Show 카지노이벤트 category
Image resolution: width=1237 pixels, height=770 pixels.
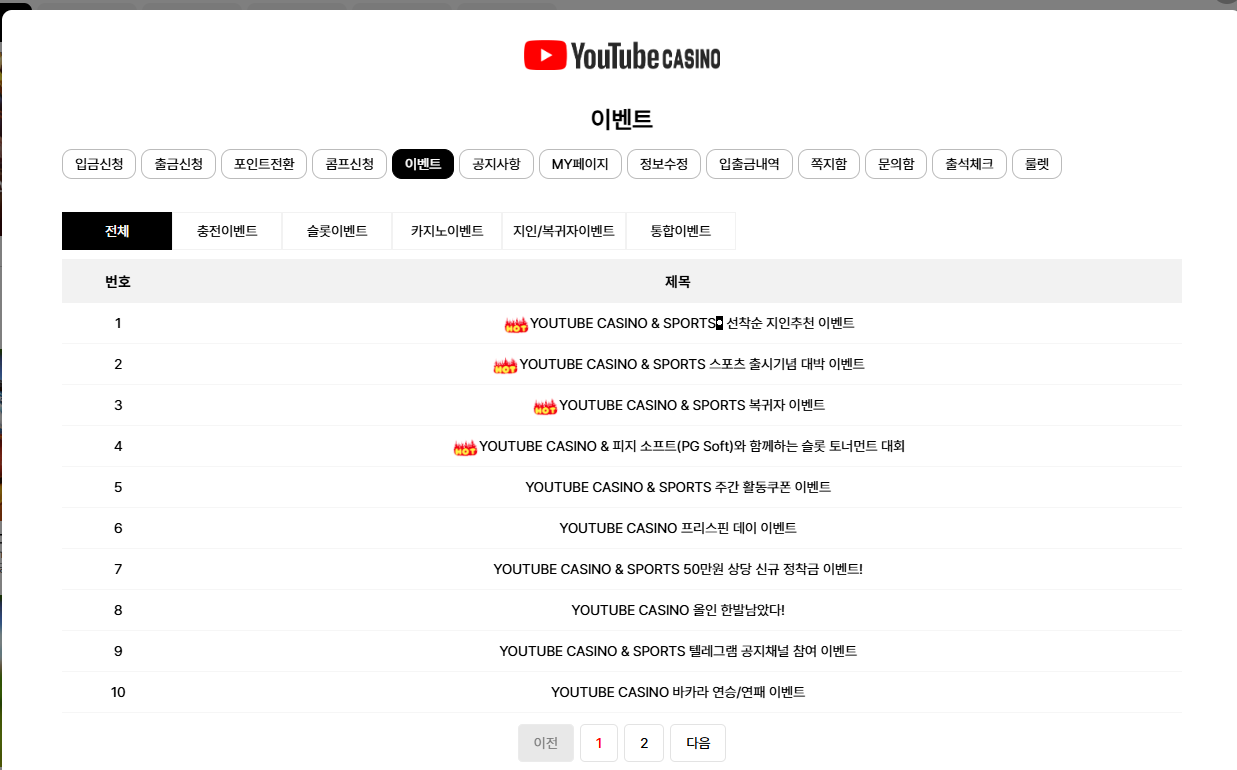447,231
